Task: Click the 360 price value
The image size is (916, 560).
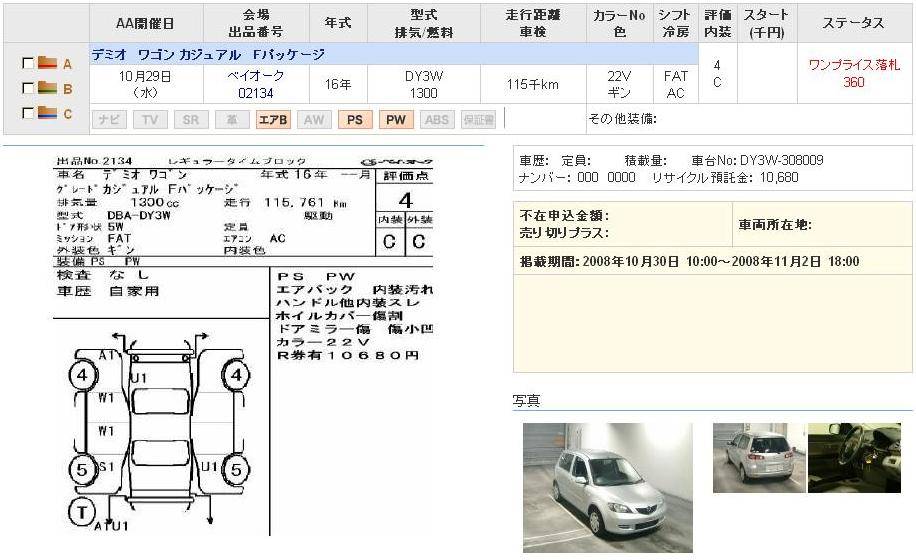Action: click(x=853, y=82)
